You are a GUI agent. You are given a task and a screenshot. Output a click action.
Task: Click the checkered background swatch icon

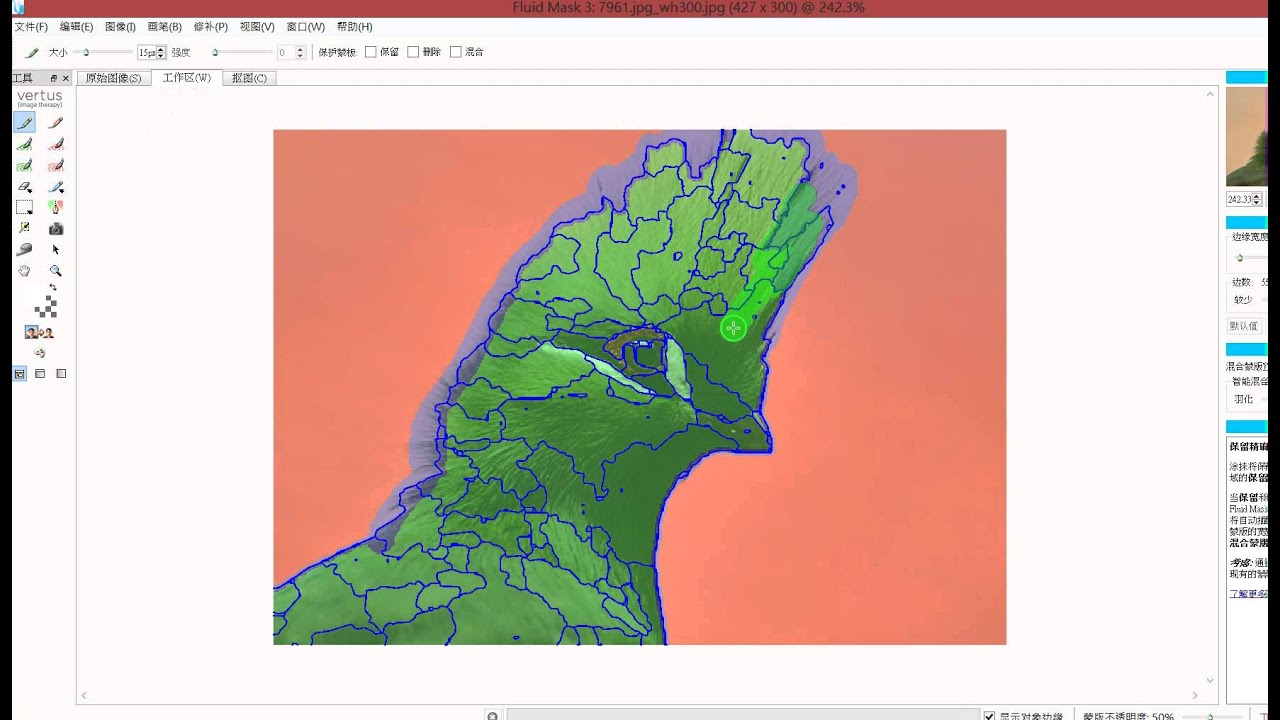[x=45, y=307]
